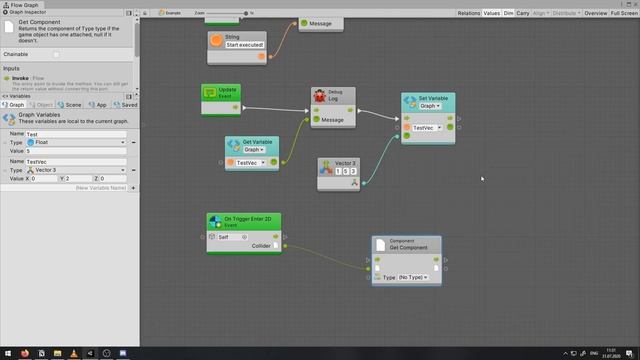Open VLC from the taskbar
Screen dimensions: 640x360
coord(74,353)
